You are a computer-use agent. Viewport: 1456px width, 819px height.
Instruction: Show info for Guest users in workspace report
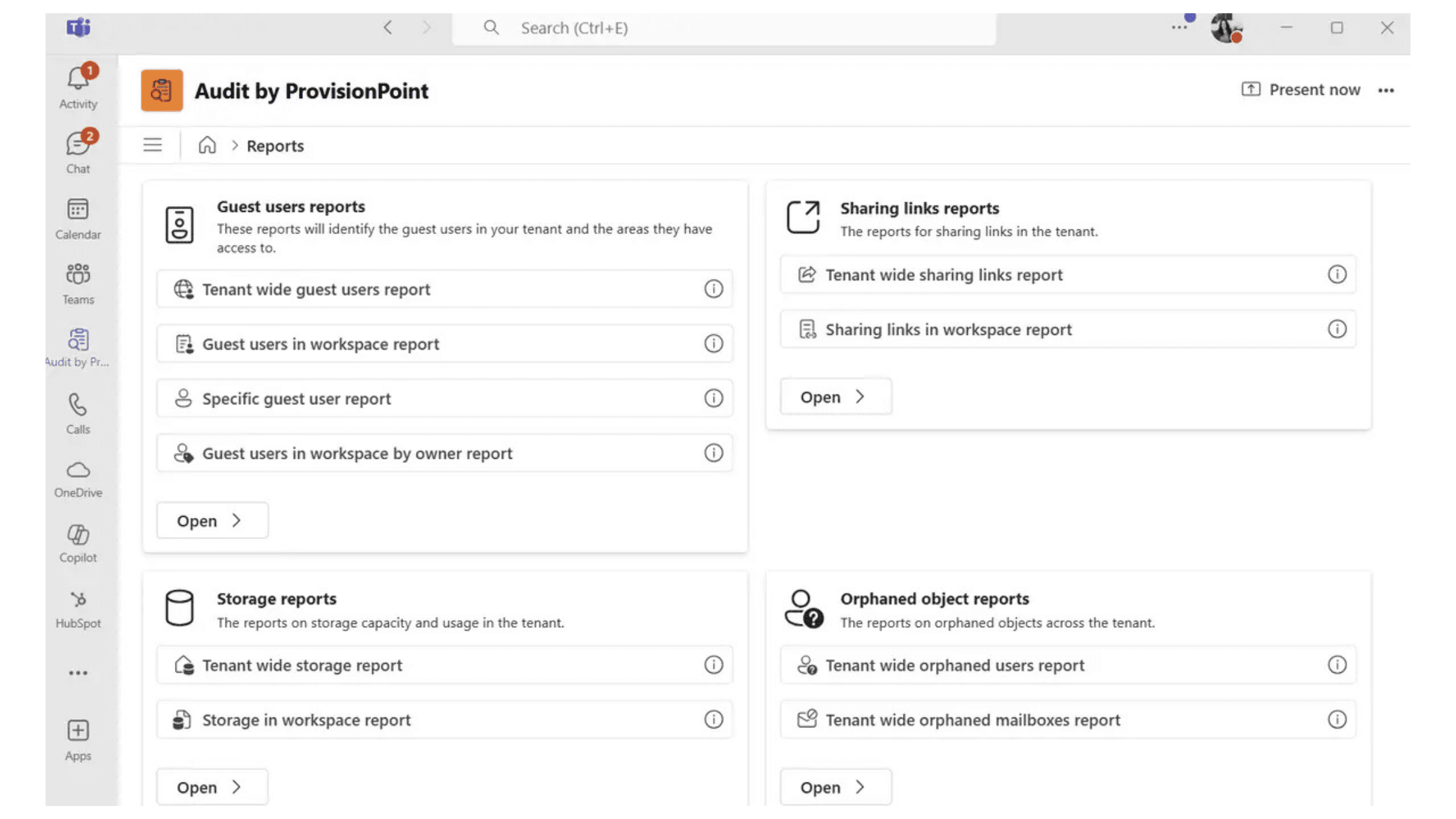pyautogui.click(x=713, y=343)
